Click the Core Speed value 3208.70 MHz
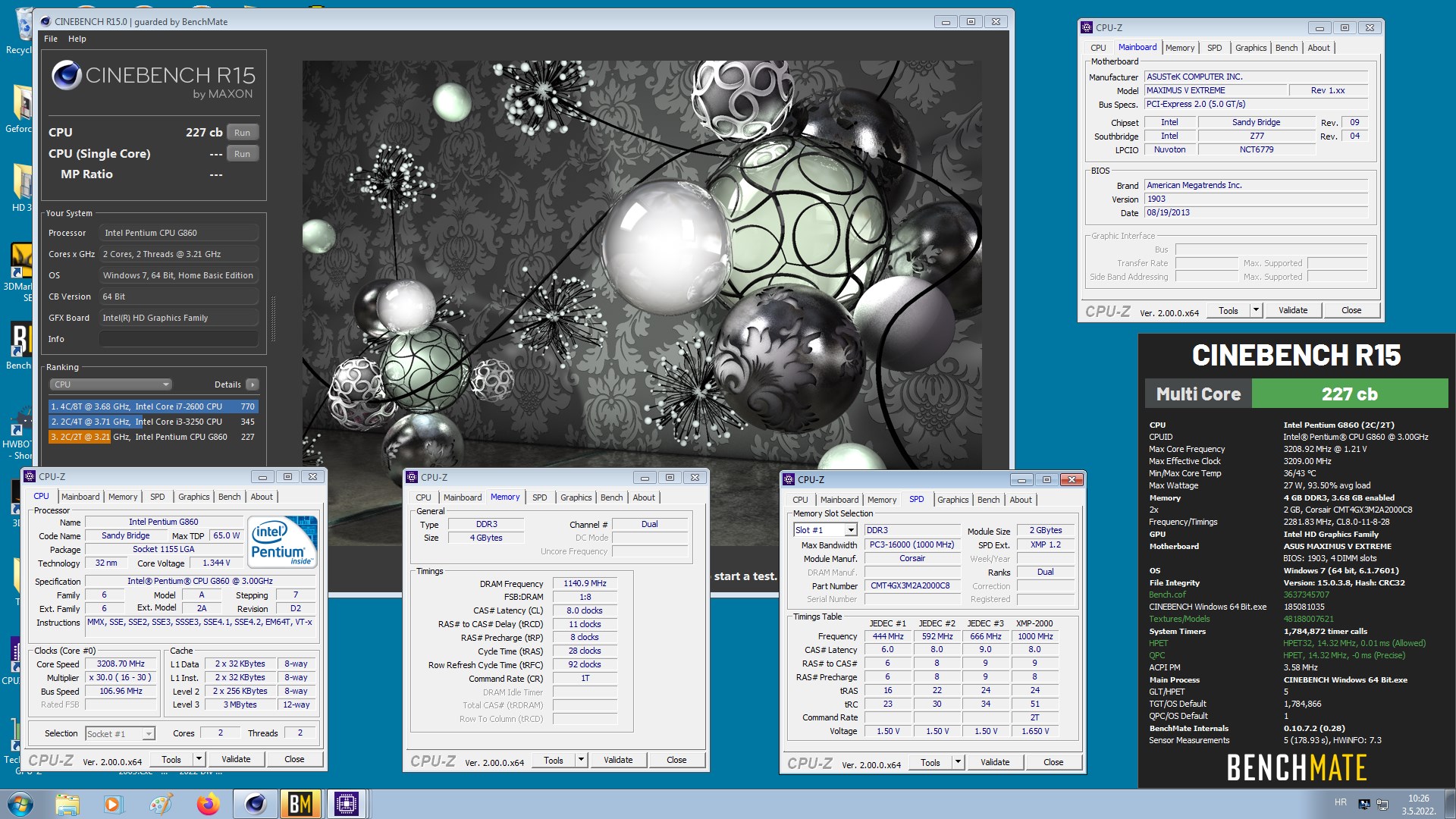This screenshot has height=819, width=1456. [121, 664]
